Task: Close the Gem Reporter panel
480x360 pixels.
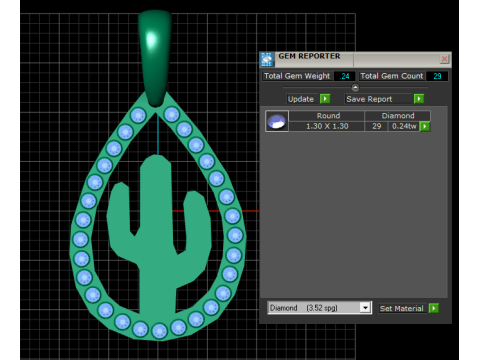Action: 444,59
